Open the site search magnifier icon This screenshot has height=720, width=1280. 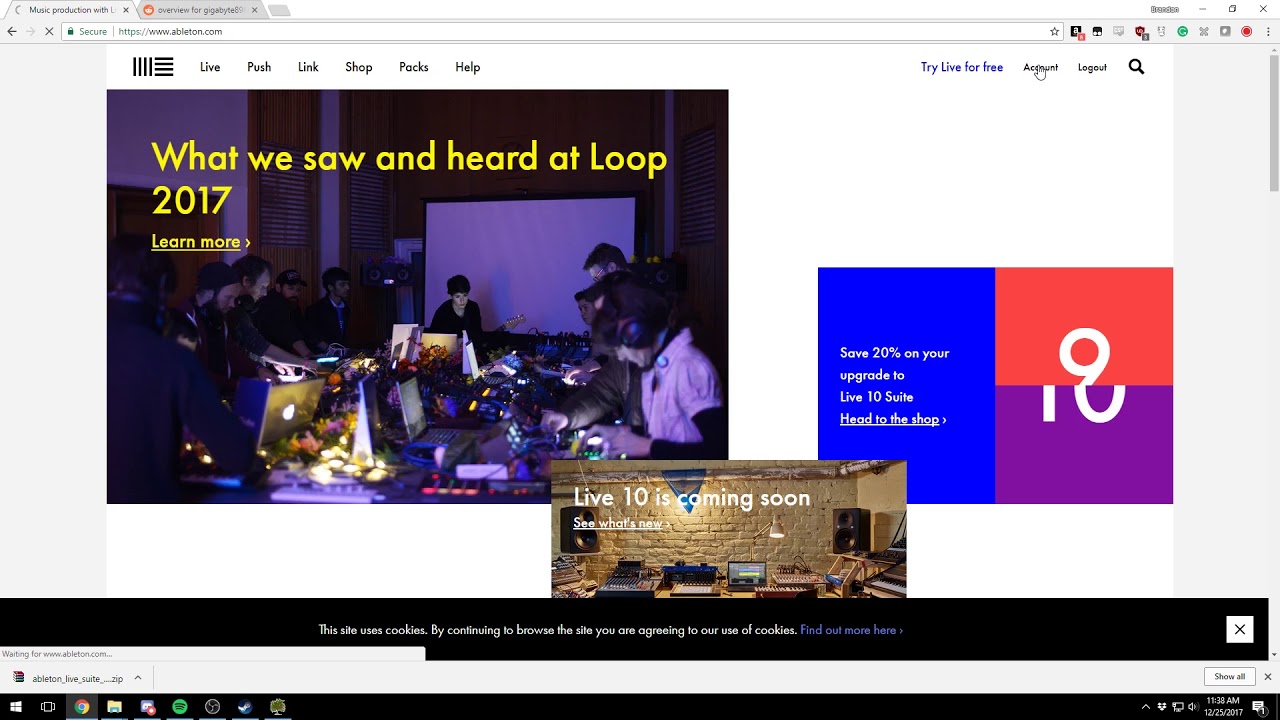tap(1136, 67)
